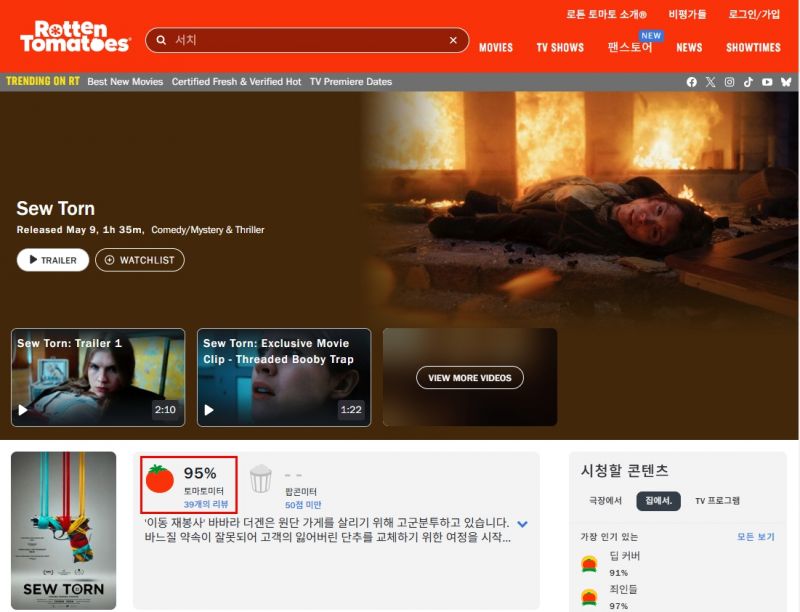Open the YouTube social icon
This screenshot has width=800, height=612.
click(767, 82)
